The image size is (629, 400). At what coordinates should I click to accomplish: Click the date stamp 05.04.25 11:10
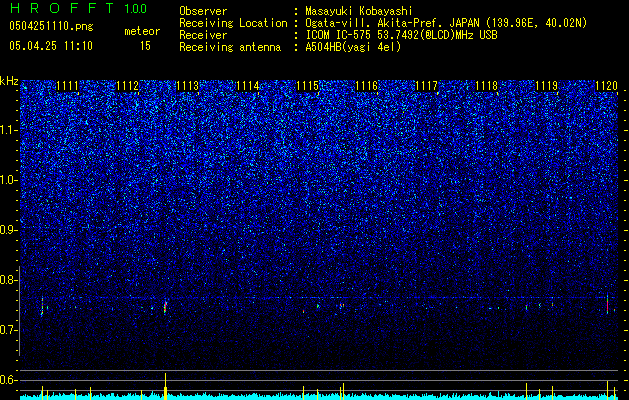(x=51, y=46)
